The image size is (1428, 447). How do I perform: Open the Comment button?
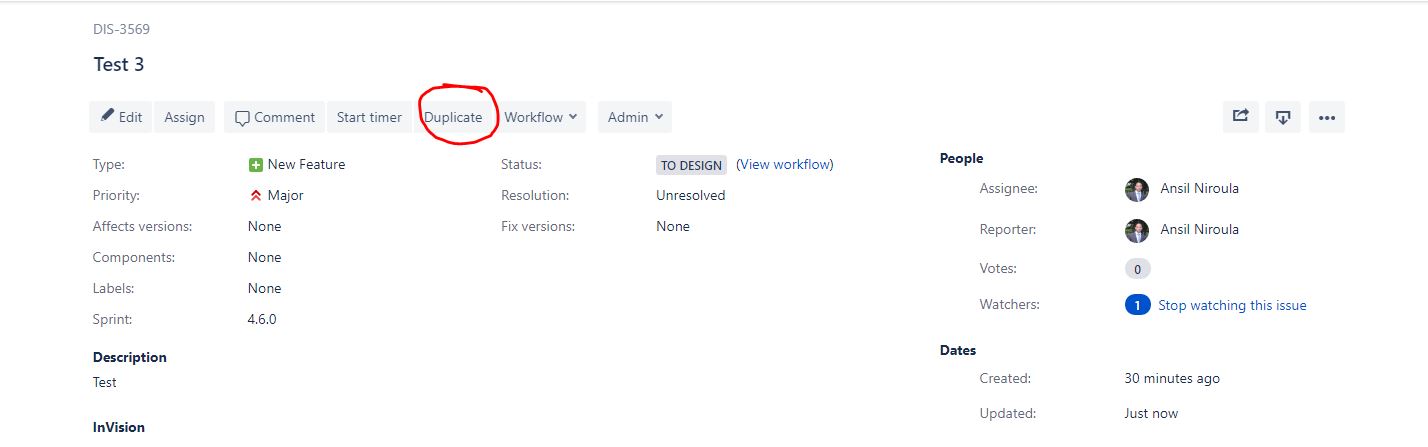click(275, 117)
